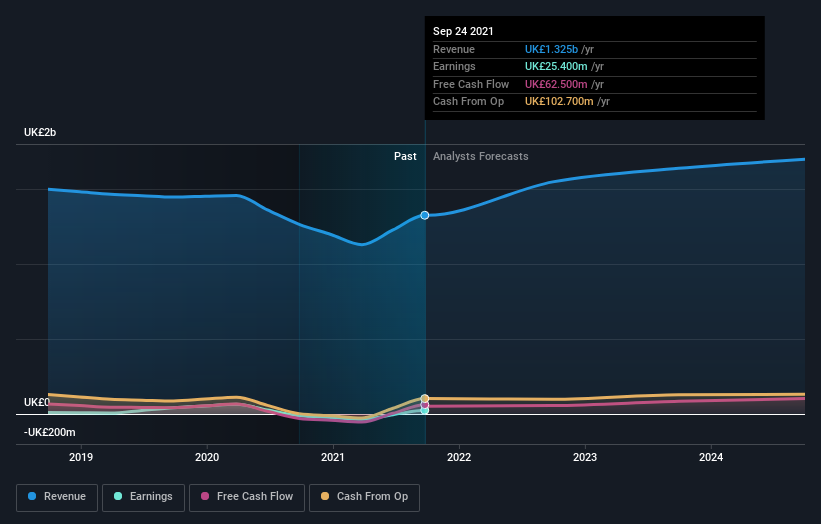
Task: Toggle the Free Cash Flow legend series
Action: (x=247, y=497)
